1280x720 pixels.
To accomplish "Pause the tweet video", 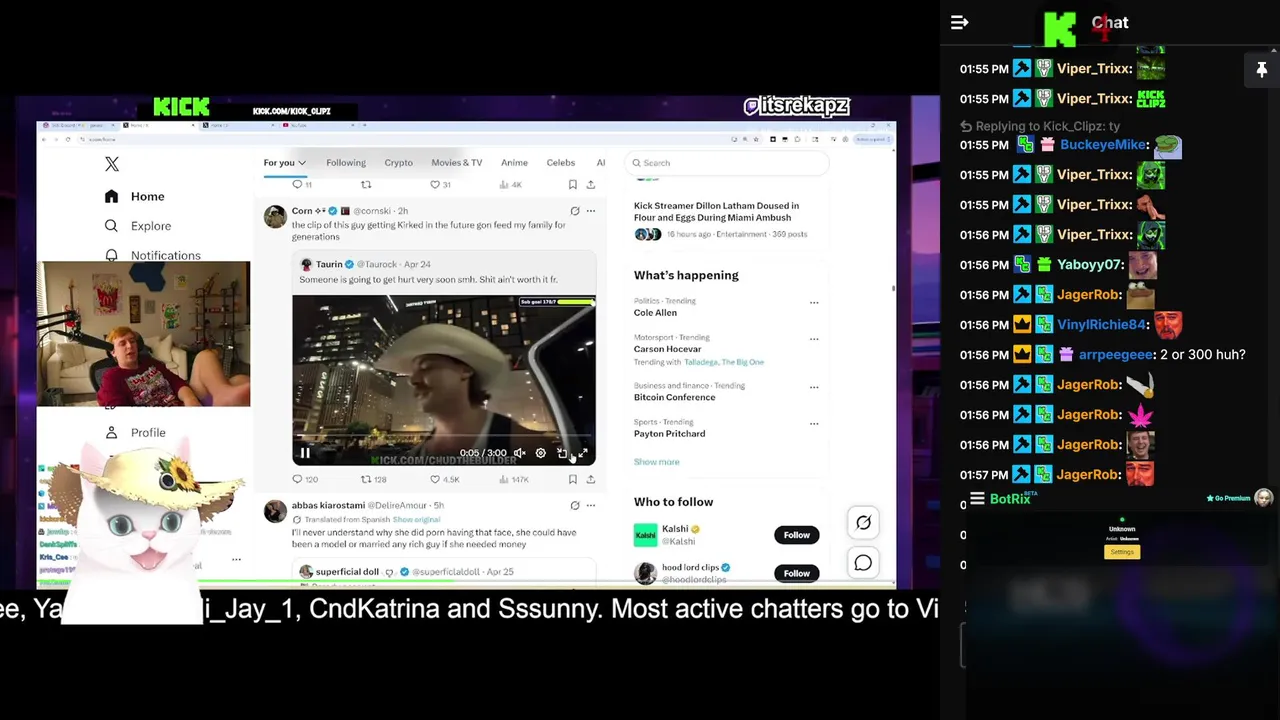I will [x=305, y=453].
